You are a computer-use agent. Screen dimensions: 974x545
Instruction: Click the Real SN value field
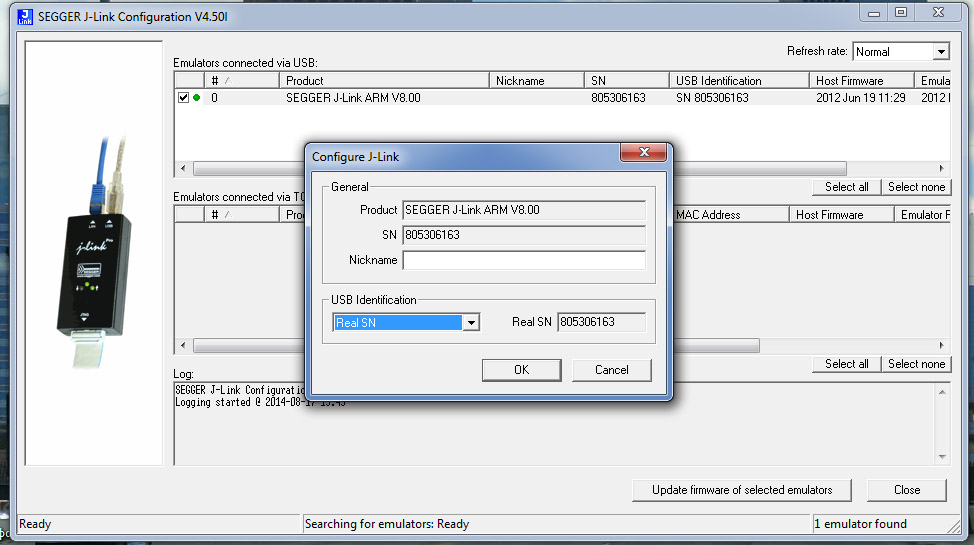click(601, 322)
